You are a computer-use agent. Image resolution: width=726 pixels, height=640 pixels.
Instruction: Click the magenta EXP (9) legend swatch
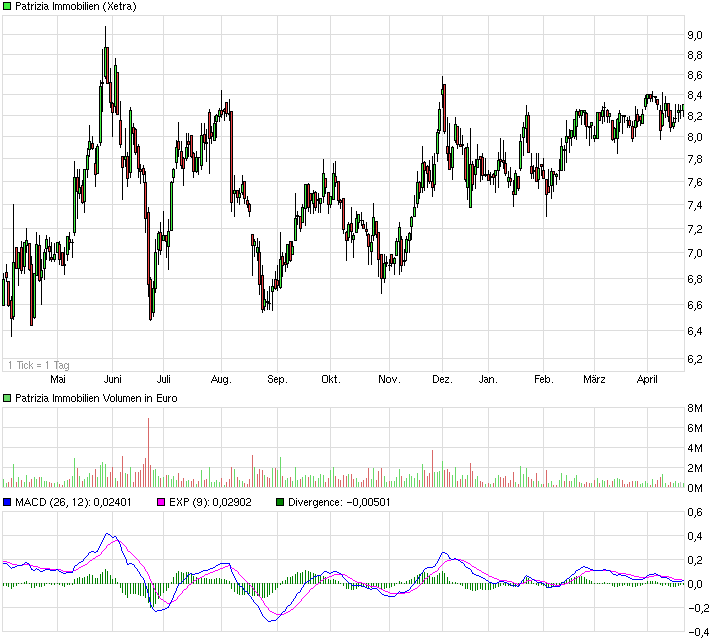click(x=161, y=502)
